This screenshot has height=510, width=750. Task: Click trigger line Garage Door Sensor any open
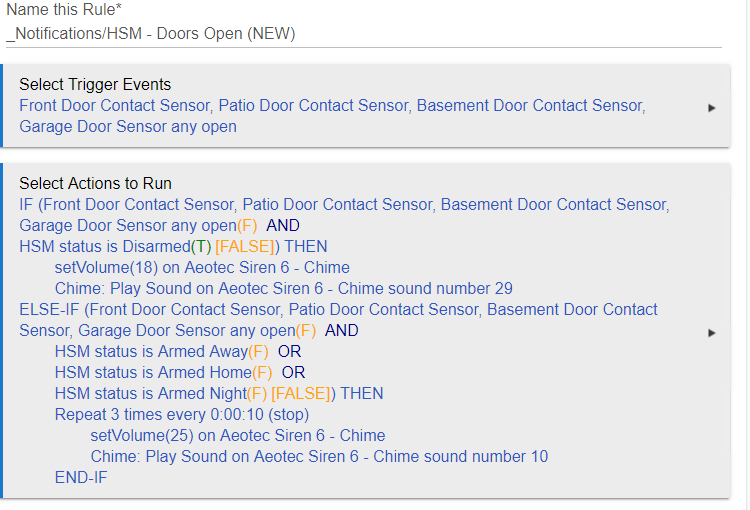(x=128, y=126)
